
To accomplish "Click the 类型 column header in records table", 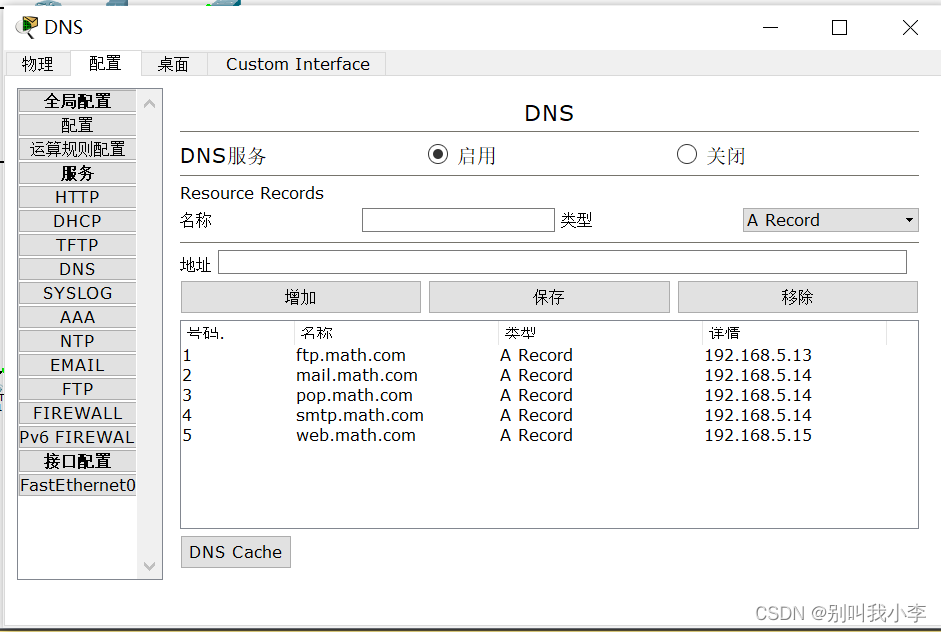I will pos(600,333).
